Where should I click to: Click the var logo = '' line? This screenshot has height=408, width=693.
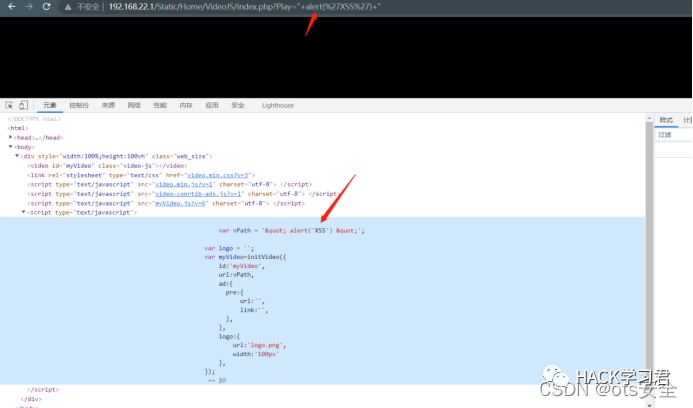click(229, 248)
